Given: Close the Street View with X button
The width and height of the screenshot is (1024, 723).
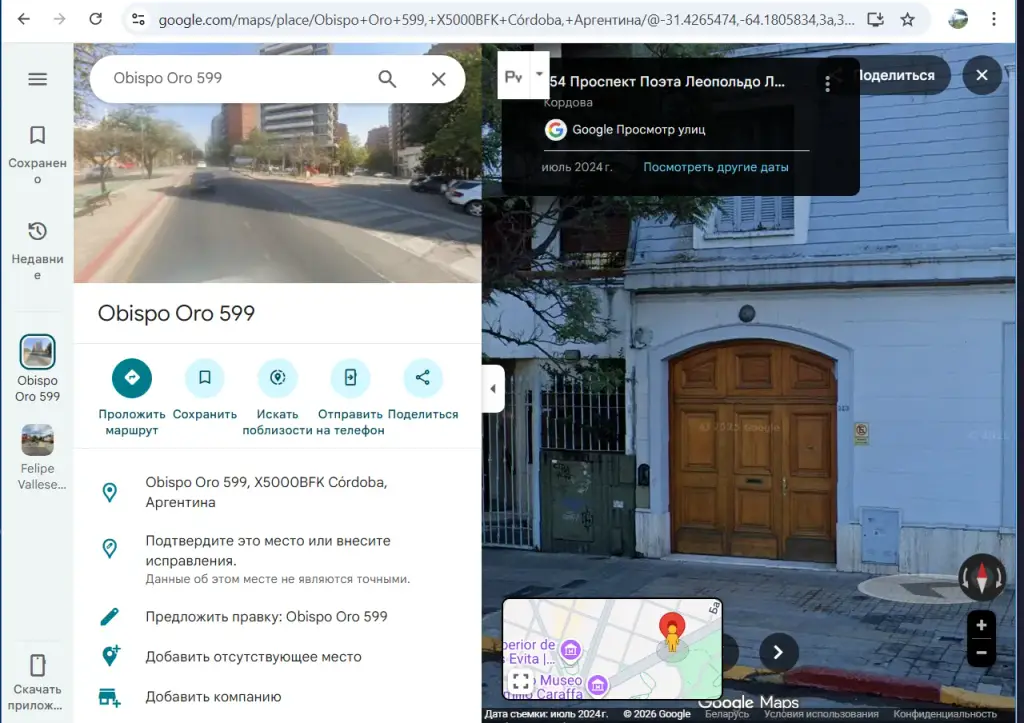Looking at the screenshot, I should 982,75.
